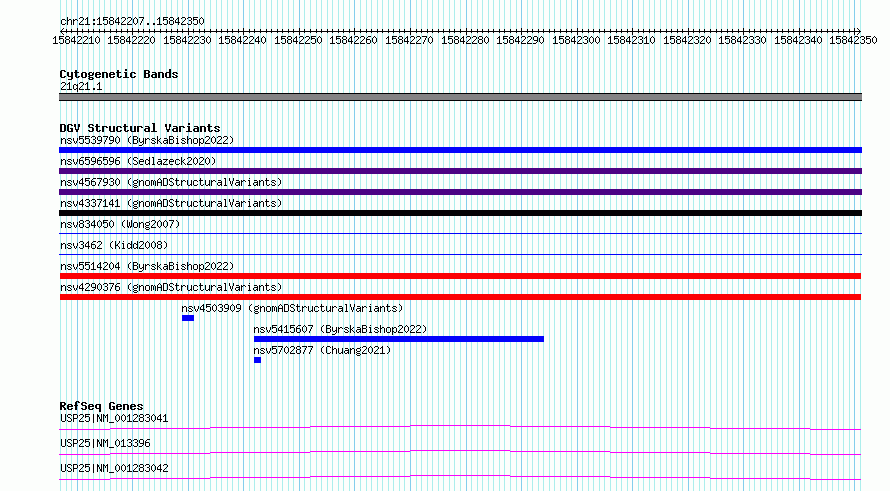Click ruler position 15842230
Viewport: 890px width, 491px height.
click(x=187, y=40)
